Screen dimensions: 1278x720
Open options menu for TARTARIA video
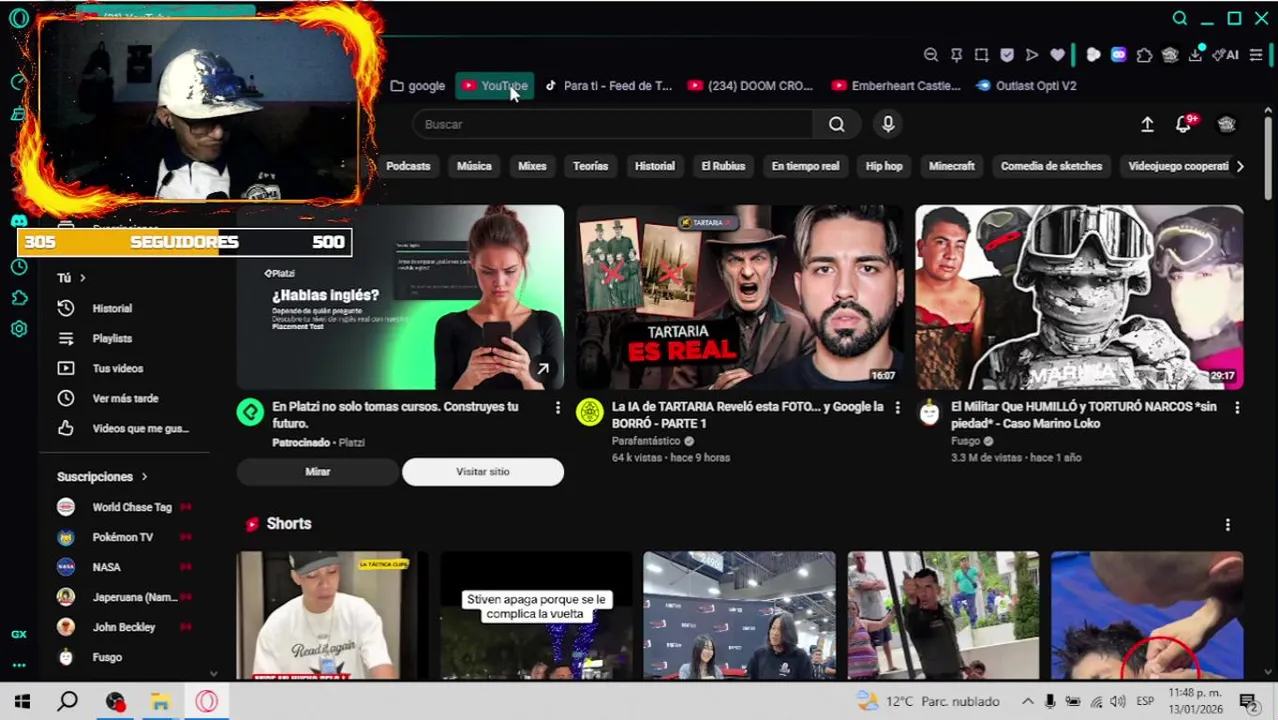(x=897, y=407)
